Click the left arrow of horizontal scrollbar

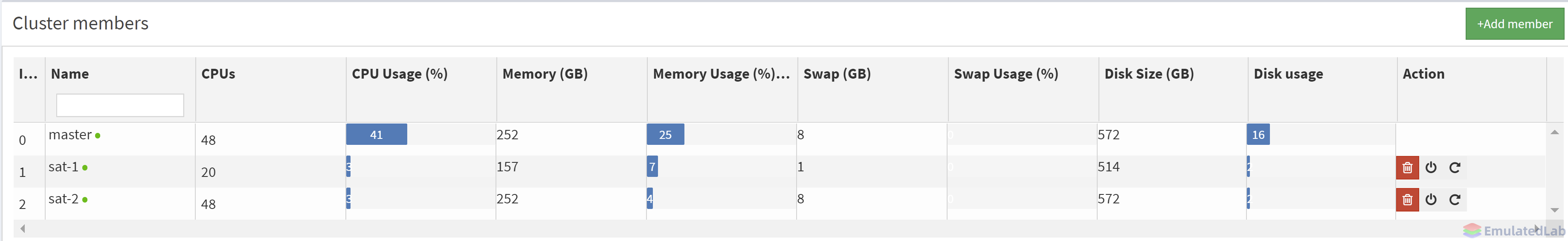tap(23, 229)
